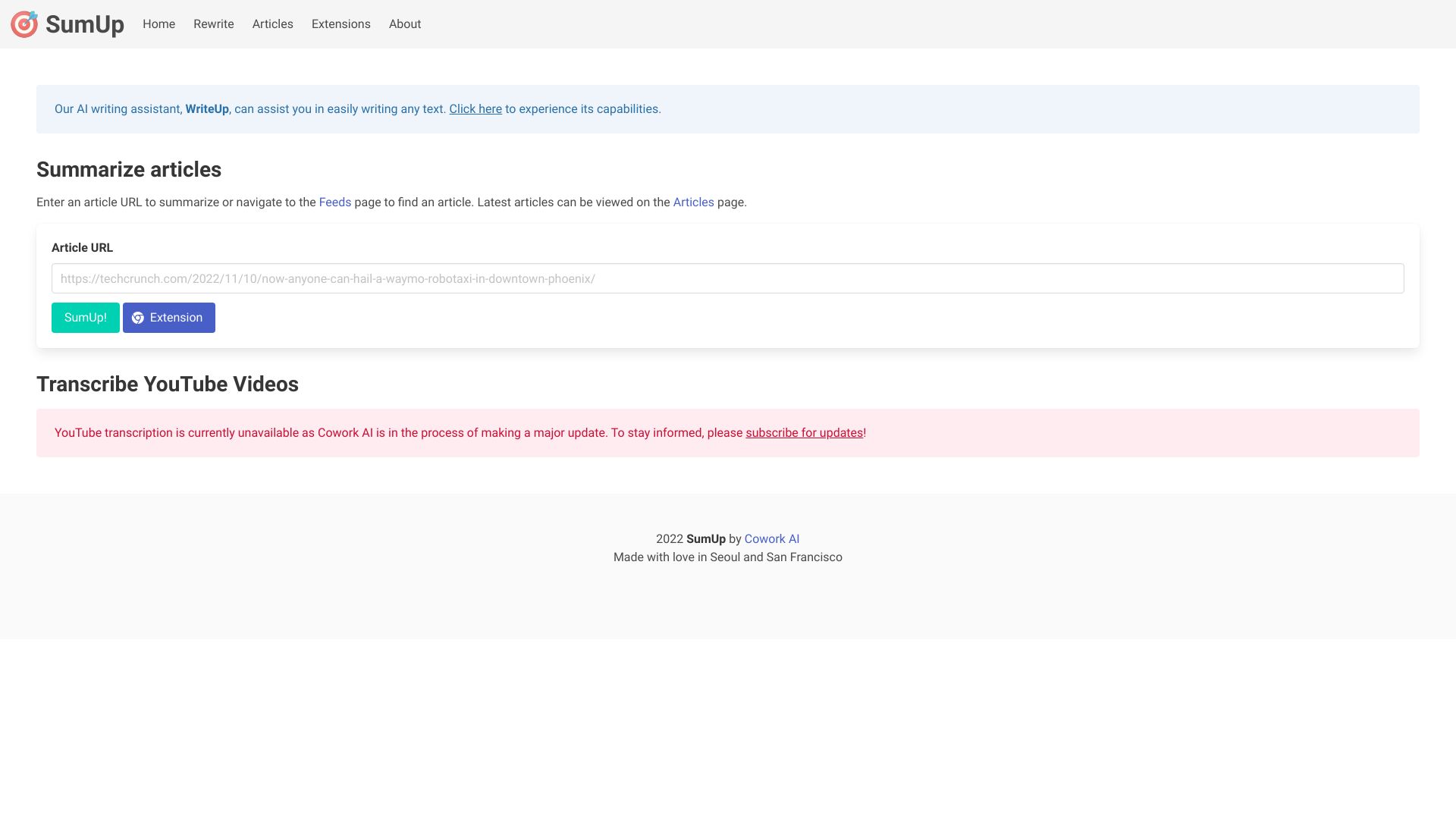Image resolution: width=1456 pixels, height=819 pixels.
Task: Visit the Cowork AI footer link
Action: [x=771, y=539]
